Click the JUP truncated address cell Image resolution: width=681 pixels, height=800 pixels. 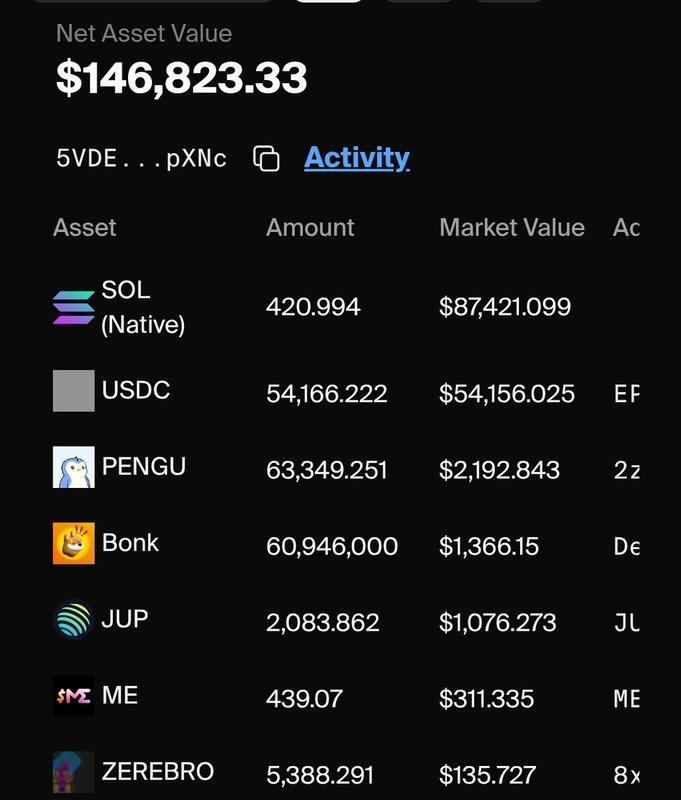627,622
